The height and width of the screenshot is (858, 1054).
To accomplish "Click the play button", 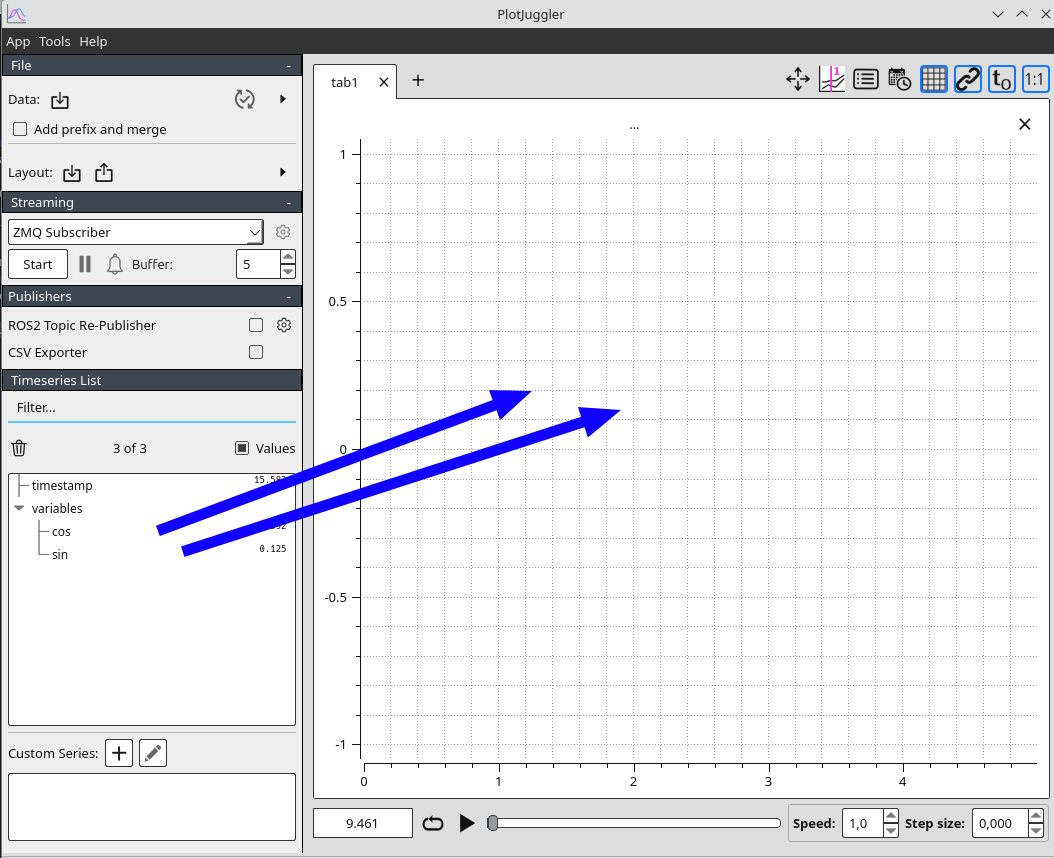I will (x=467, y=823).
